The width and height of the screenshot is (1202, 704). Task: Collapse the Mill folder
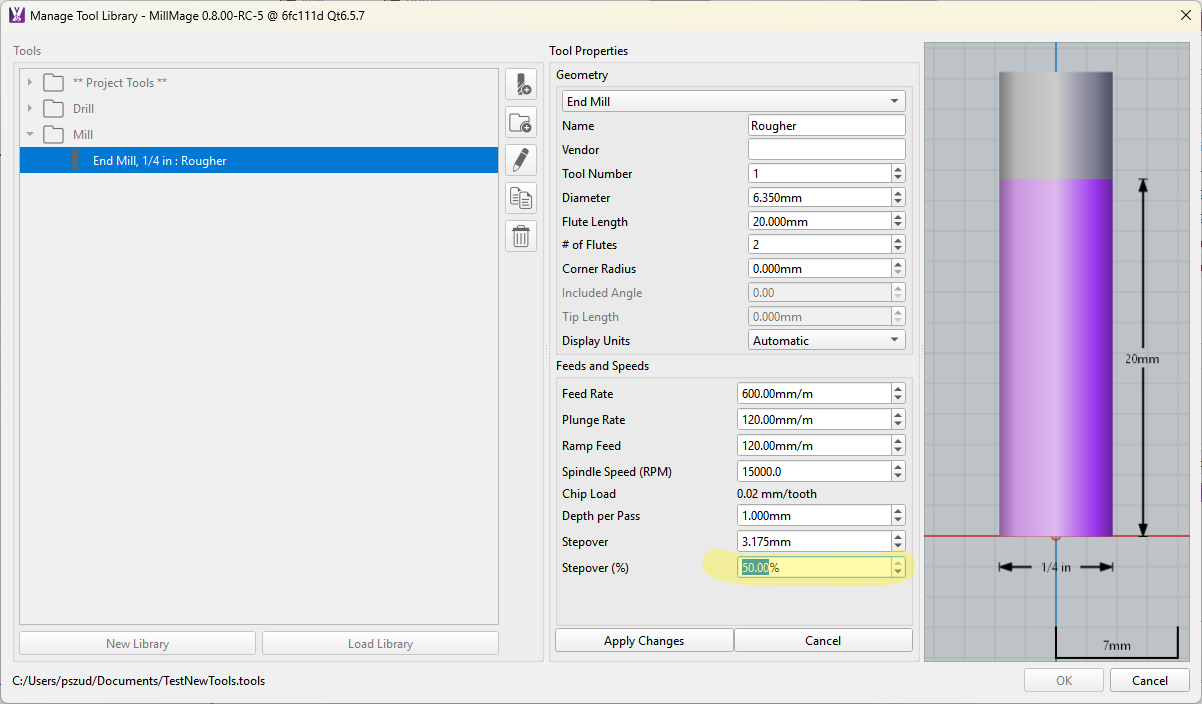[x=30, y=134]
